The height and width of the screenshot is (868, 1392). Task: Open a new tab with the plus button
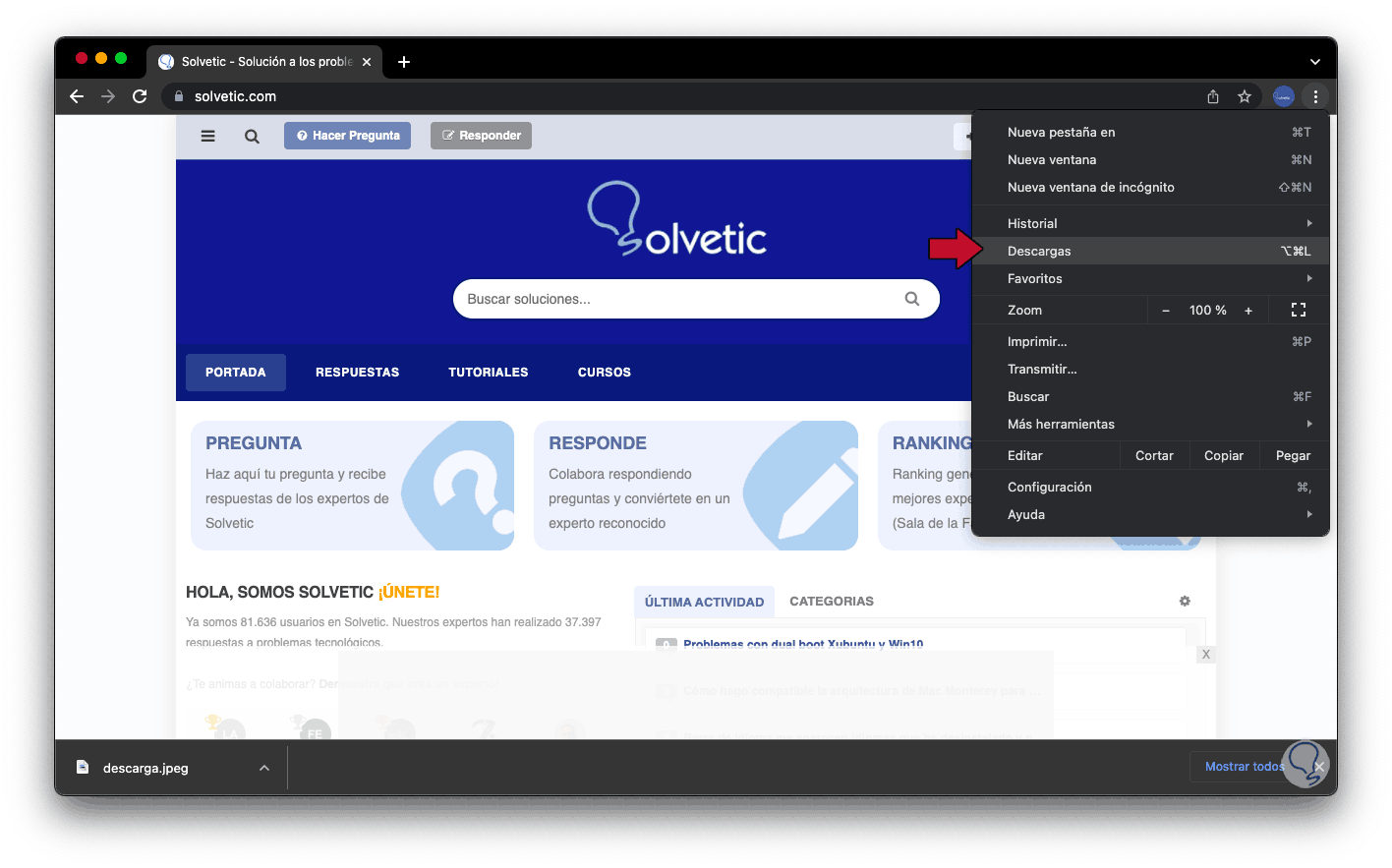point(404,62)
